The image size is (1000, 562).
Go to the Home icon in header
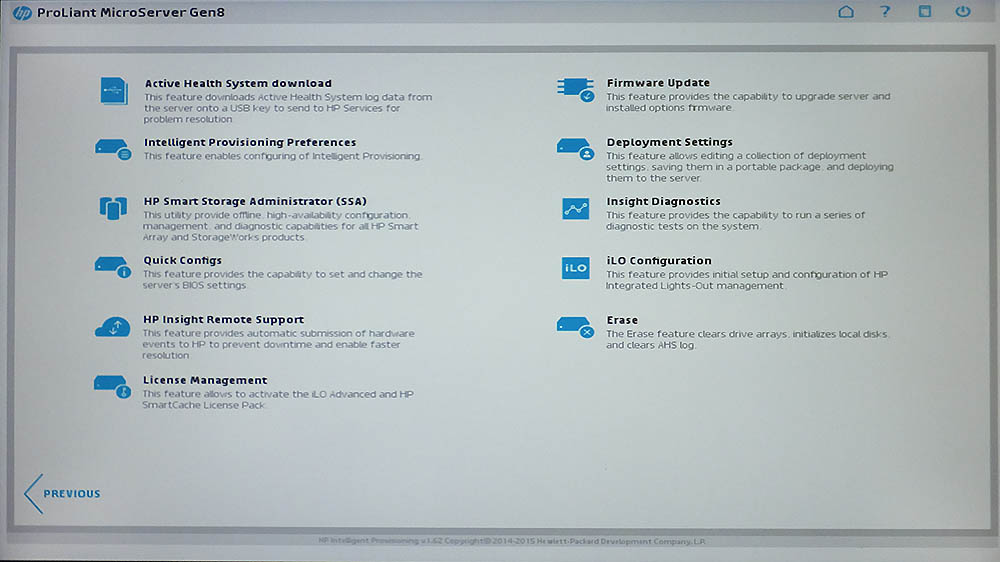pos(846,11)
